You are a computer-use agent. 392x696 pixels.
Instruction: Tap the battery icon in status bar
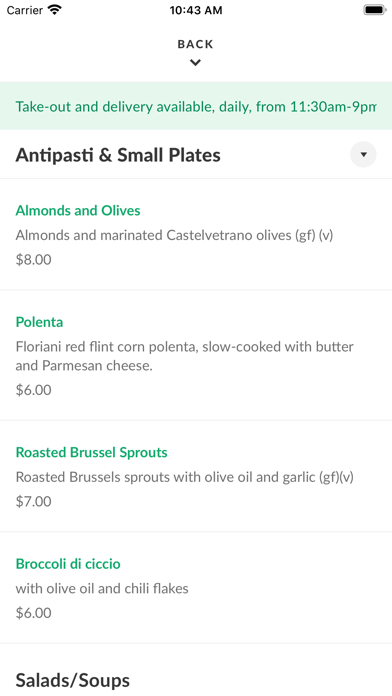(375, 10)
